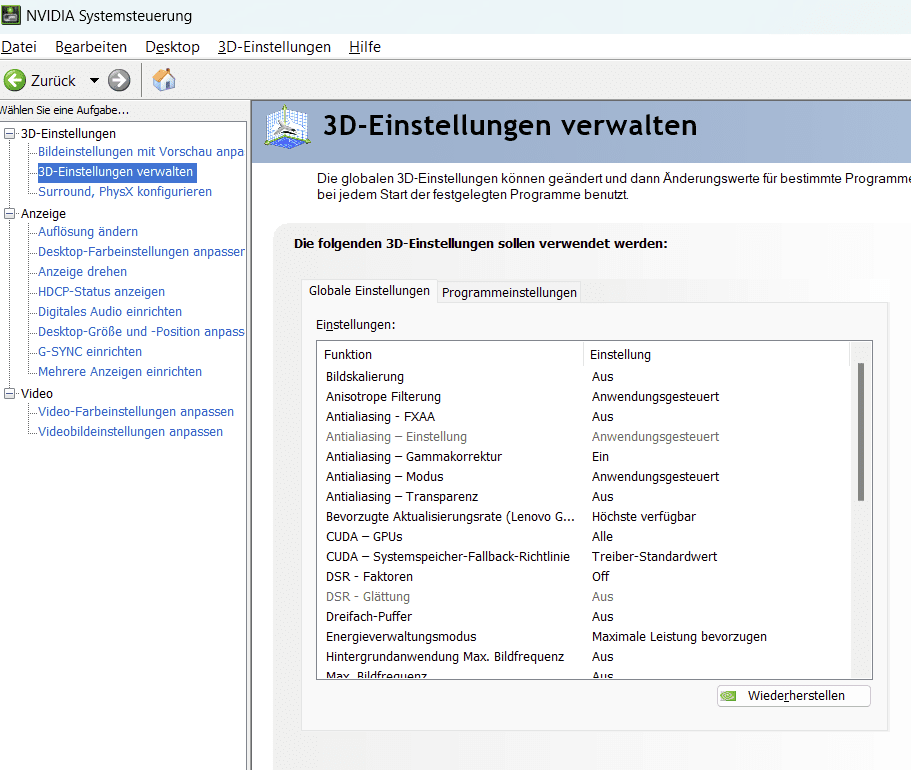Open the Hilfe menu

pyautogui.click(x=365, y=47)
